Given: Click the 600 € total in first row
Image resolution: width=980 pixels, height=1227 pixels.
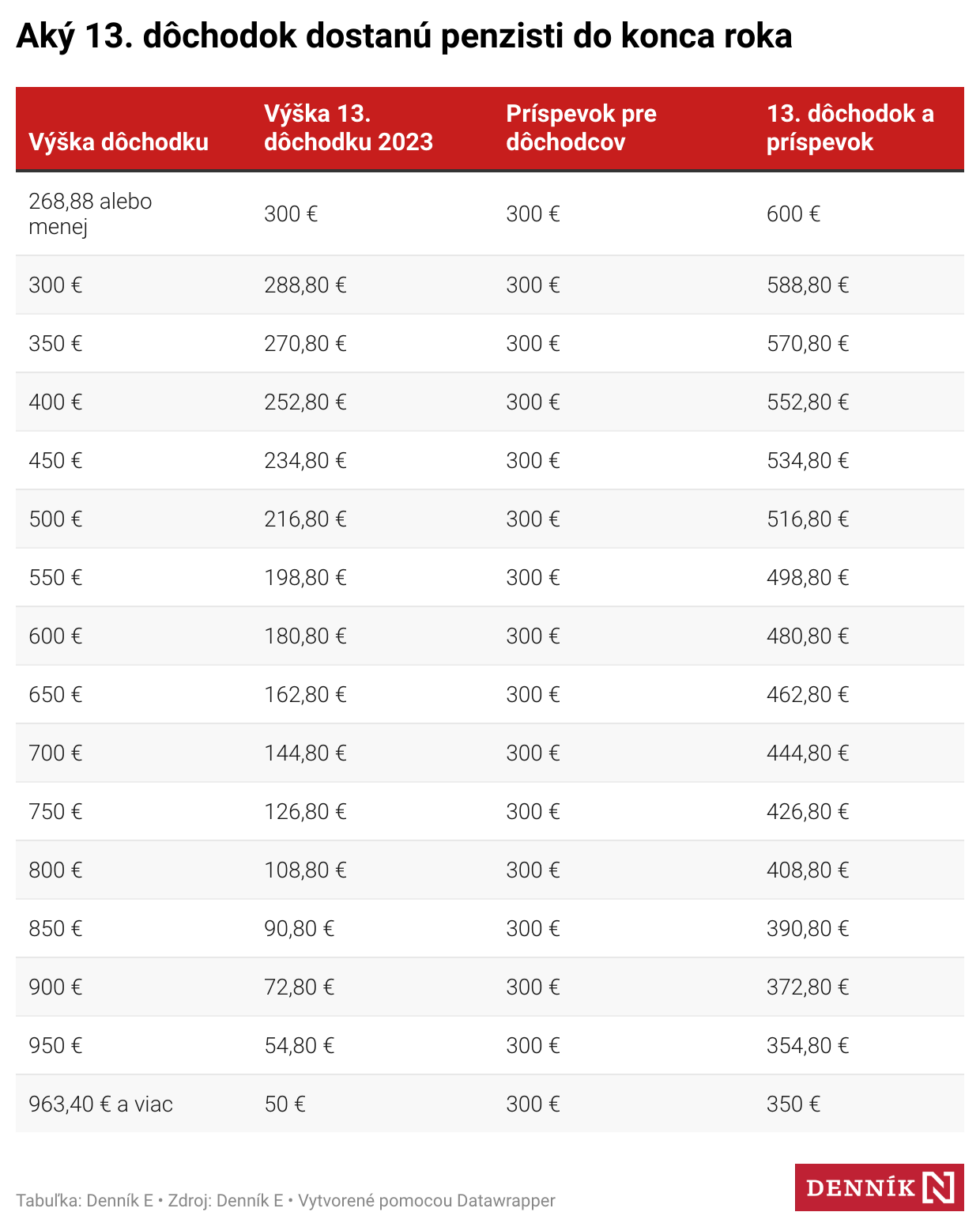Looking at the screenshot, I should [793, 214].
